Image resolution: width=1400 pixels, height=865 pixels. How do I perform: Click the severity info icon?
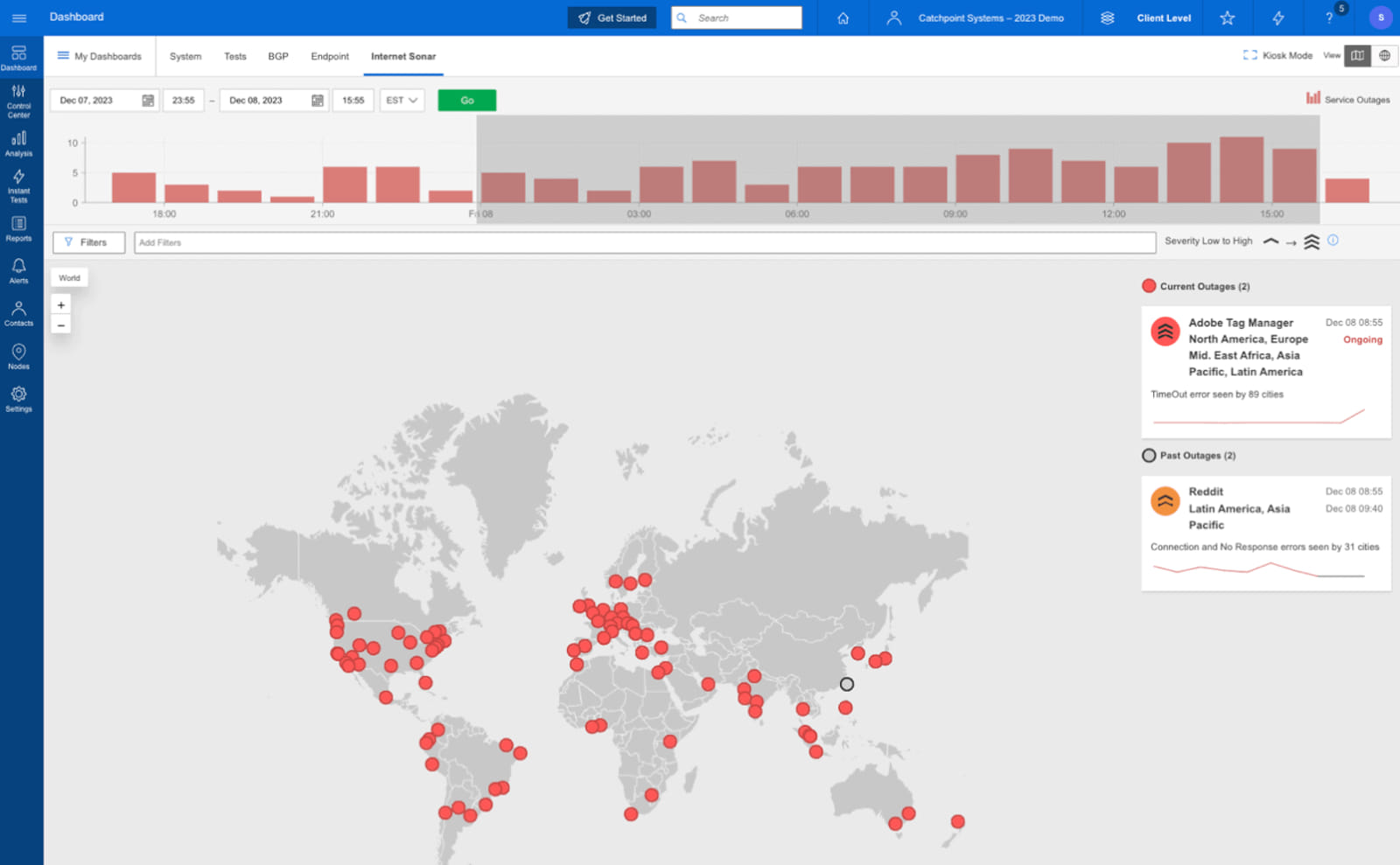click(1333, 241)
